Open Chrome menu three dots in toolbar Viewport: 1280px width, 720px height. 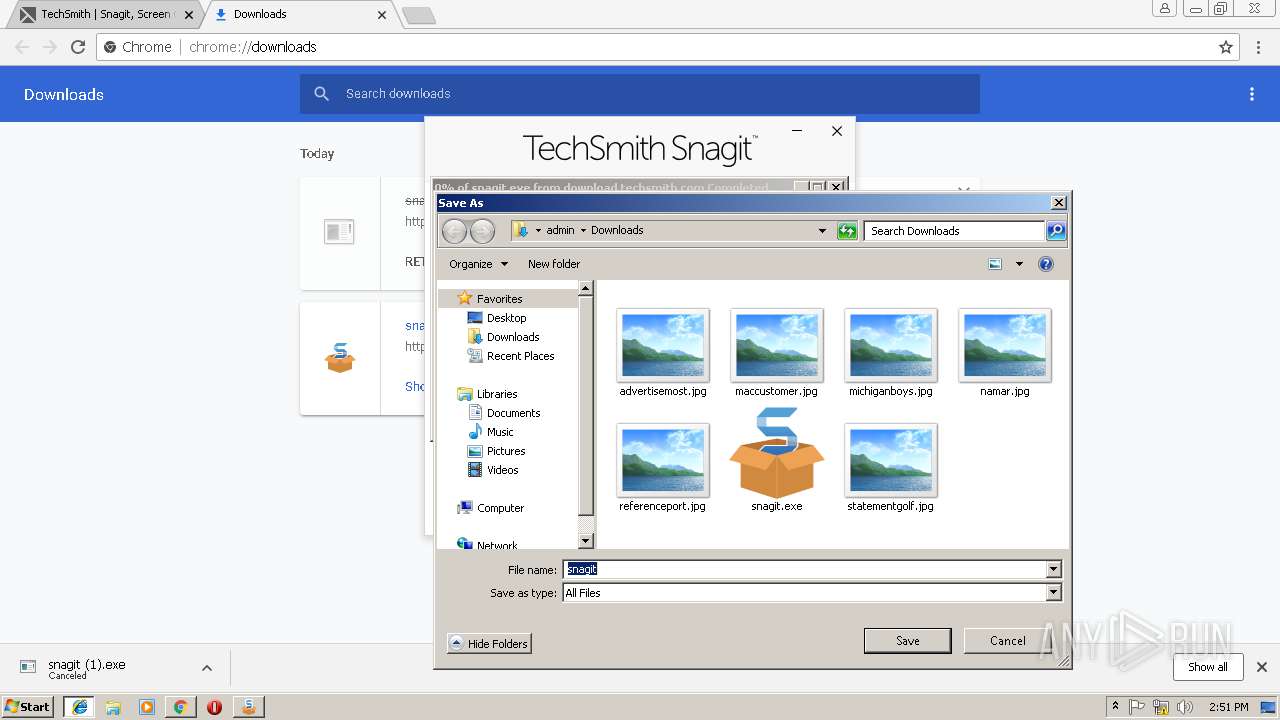point(1258,47)
